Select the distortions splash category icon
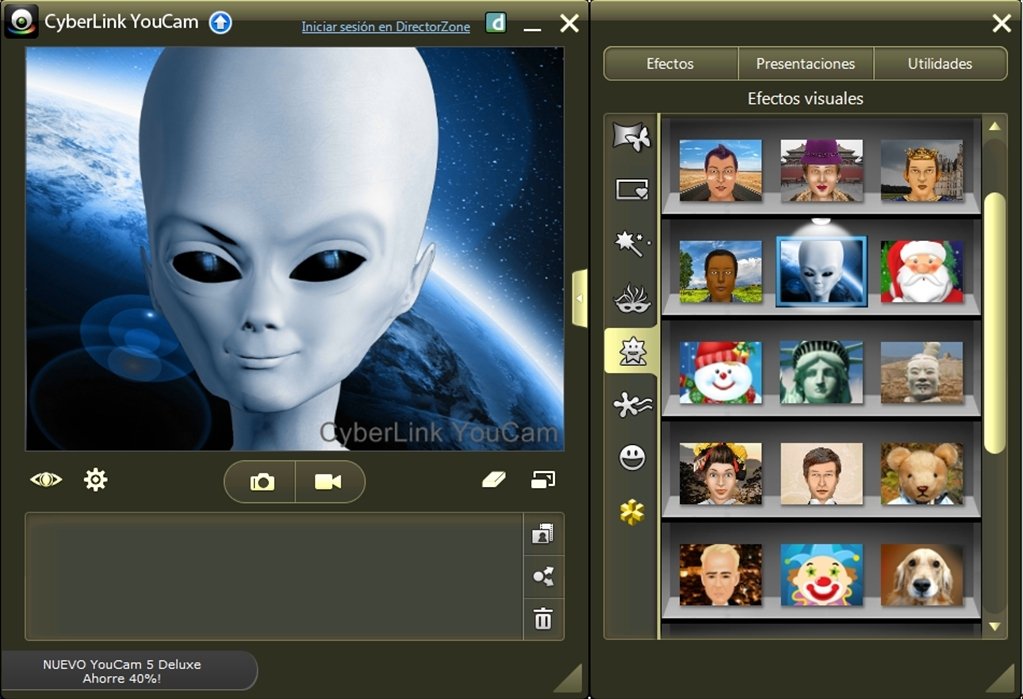 pyautogui.click(x=632, y=405)
